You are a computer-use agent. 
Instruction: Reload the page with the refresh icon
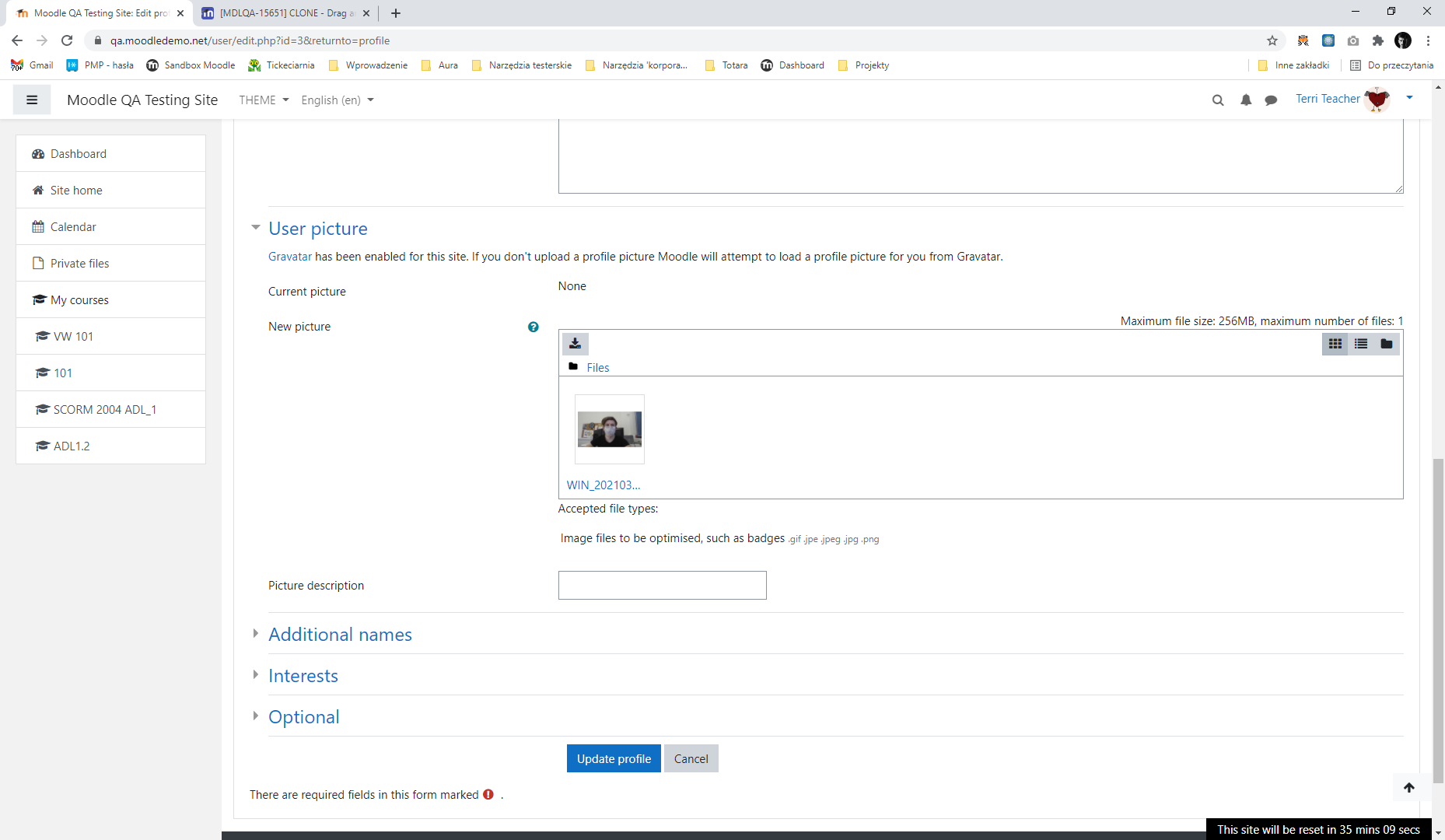pyautogui.click(x=67, y=40)
